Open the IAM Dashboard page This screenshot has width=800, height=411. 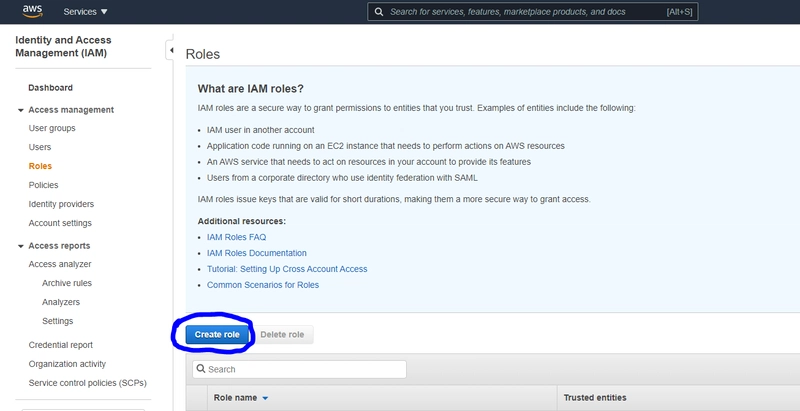pos(50,88)
